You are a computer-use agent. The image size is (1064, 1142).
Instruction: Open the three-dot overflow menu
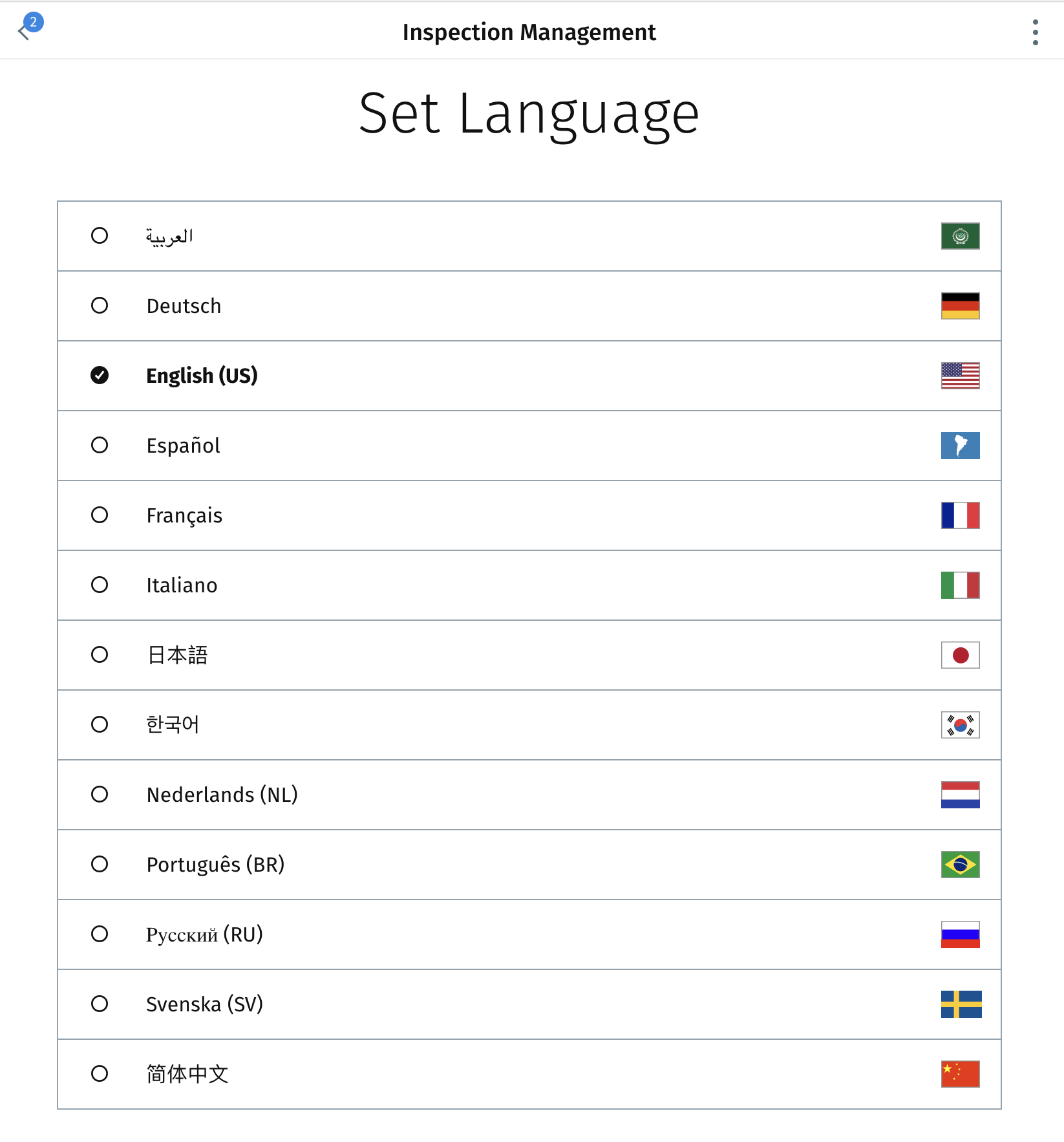[x=1035, y=32]
